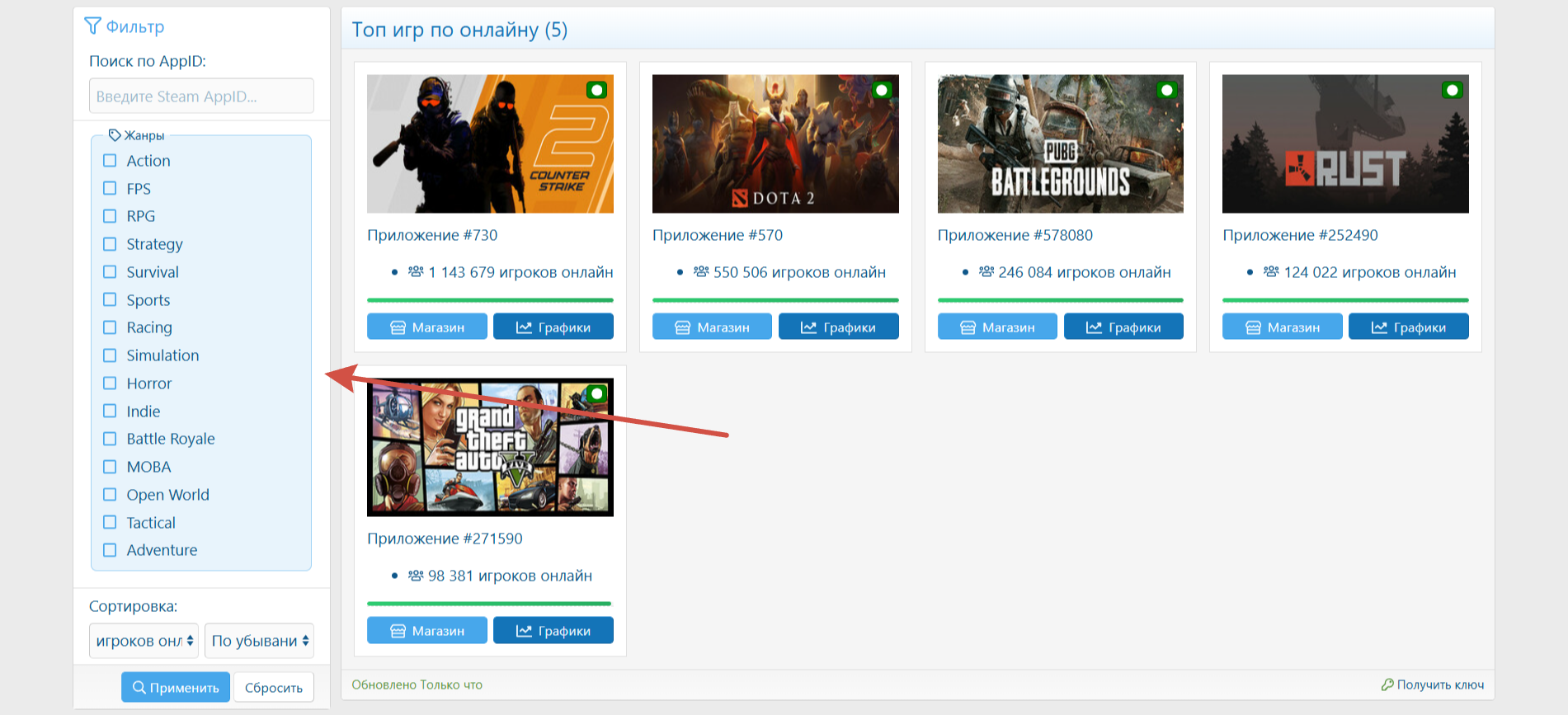Click the Приложение #570 title
This screenshot has width=1568, height=715.
pos(718,235)
